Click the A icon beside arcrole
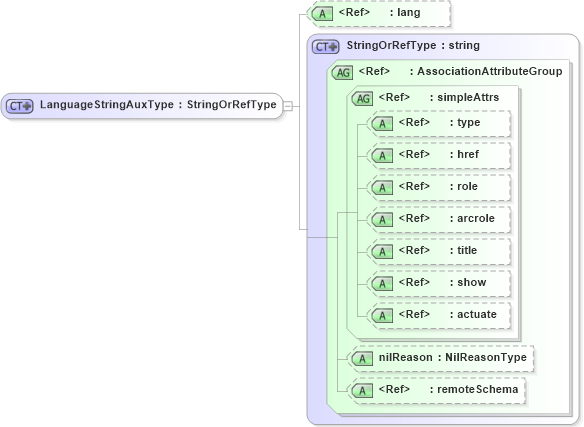Image resolution: width=584 pixels, height=427 pixels. click(382, 220)
